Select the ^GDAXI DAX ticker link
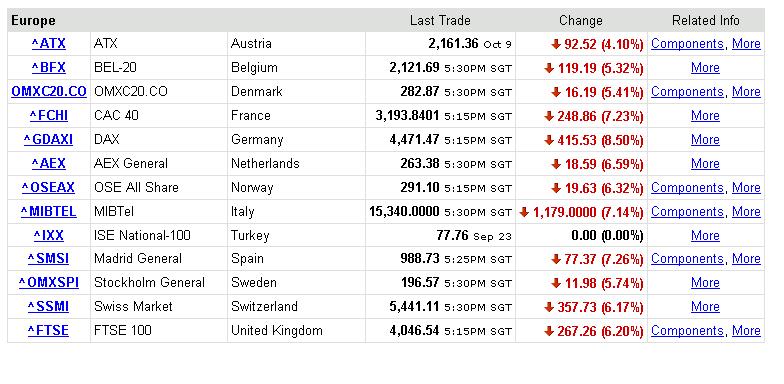The width and height of the screenshot is (784, 384). click(48, 140)
